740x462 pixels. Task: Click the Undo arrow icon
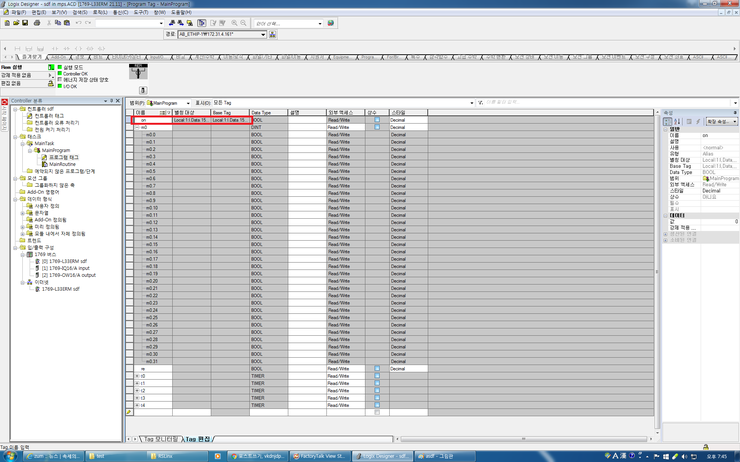point(78,23)
